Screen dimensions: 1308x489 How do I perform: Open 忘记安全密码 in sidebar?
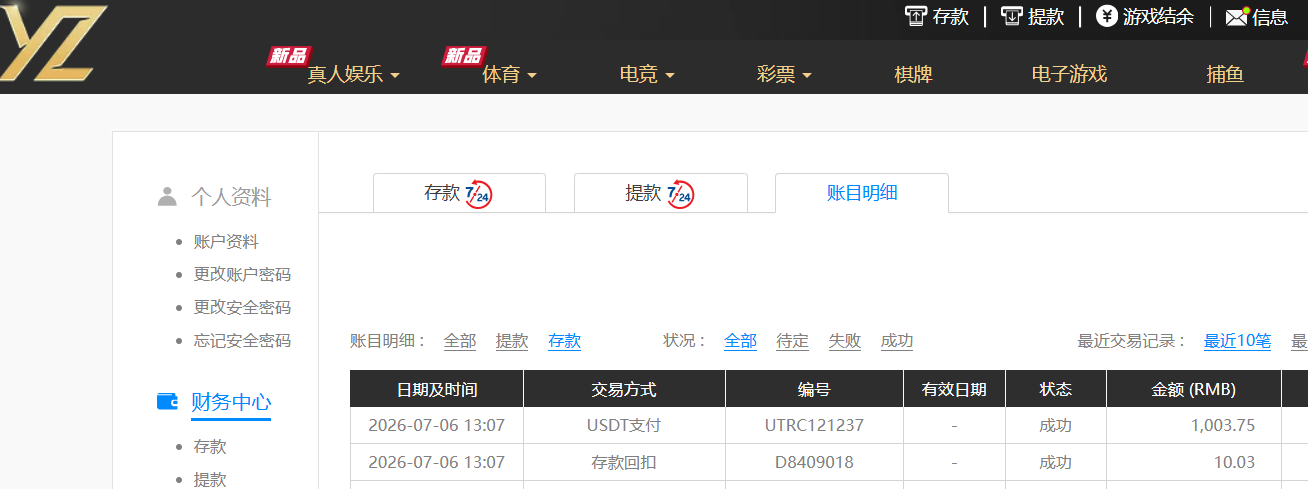[242, 340]
